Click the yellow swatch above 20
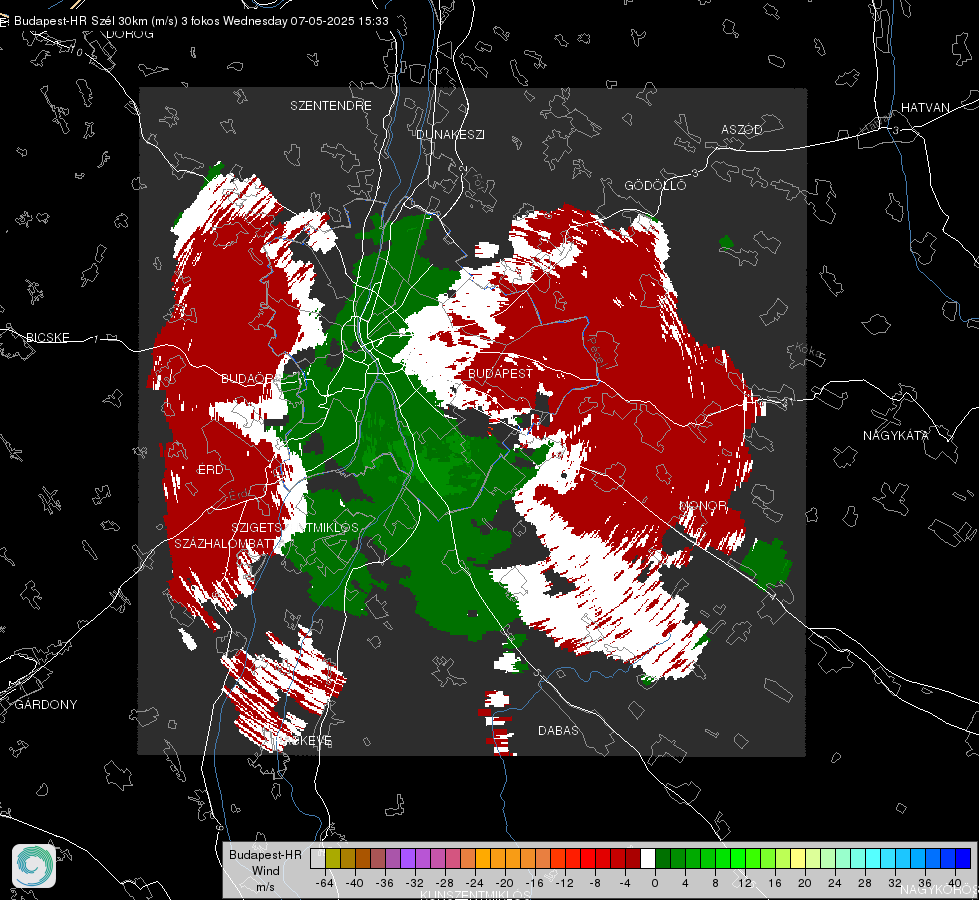This screenshot has width=979, height=900. [x=798, y=859]
